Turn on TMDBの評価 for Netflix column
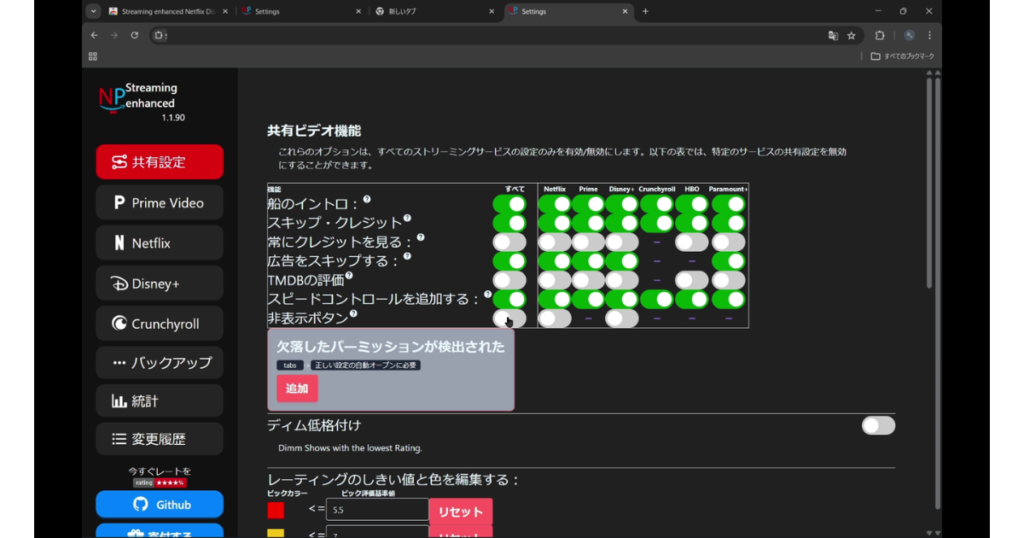 (x=554, y=280)
